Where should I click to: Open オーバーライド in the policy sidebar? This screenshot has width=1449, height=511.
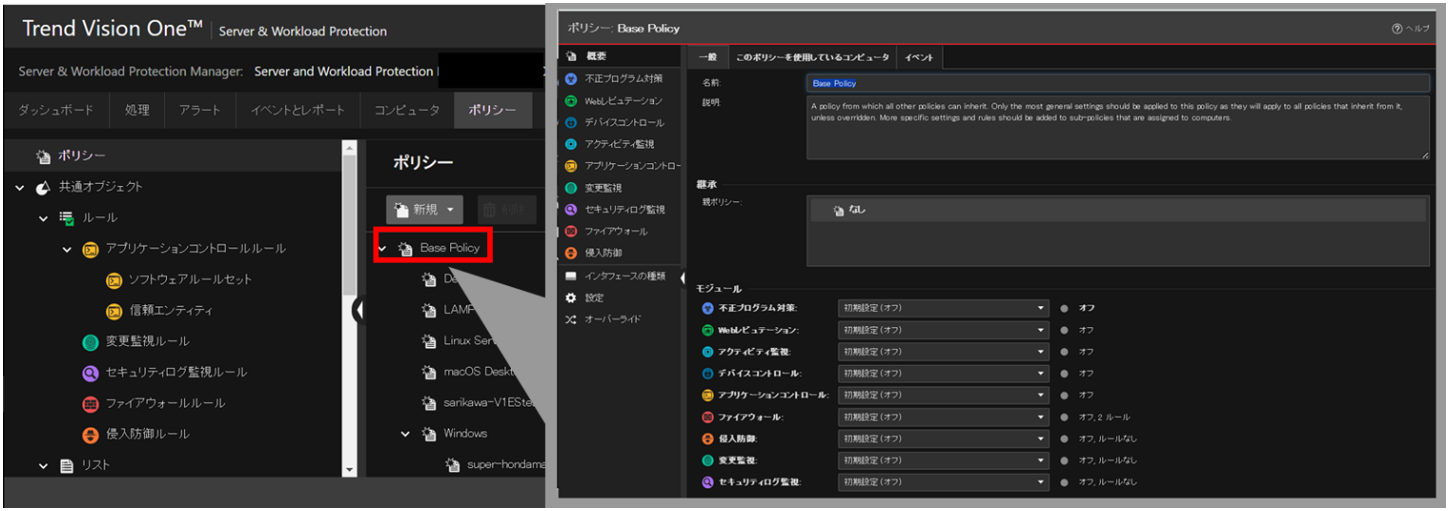click(612, 319)
